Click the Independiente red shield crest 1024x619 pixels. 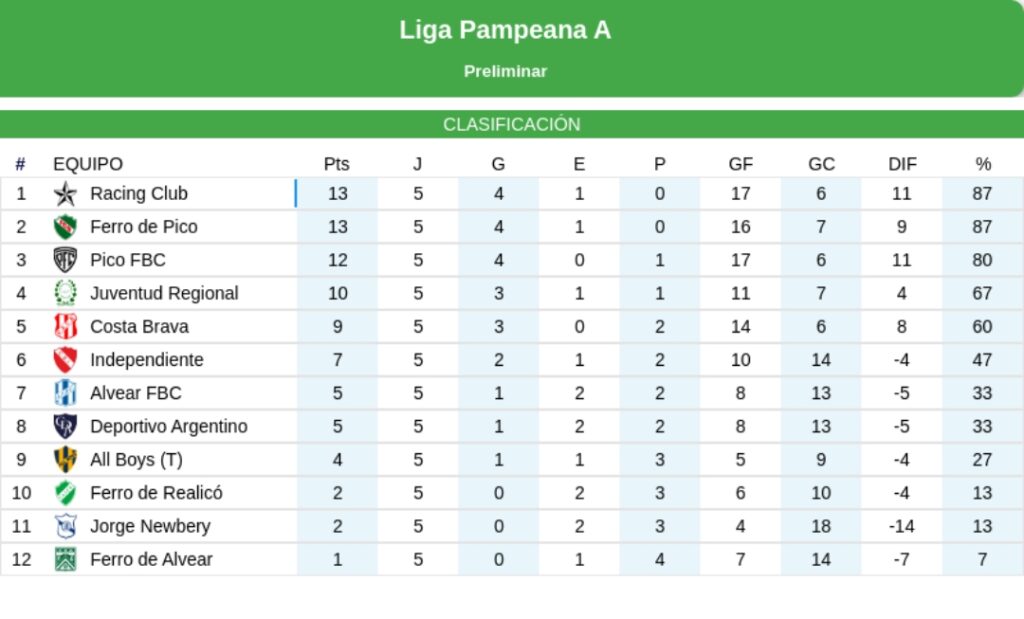coord(65,360)
